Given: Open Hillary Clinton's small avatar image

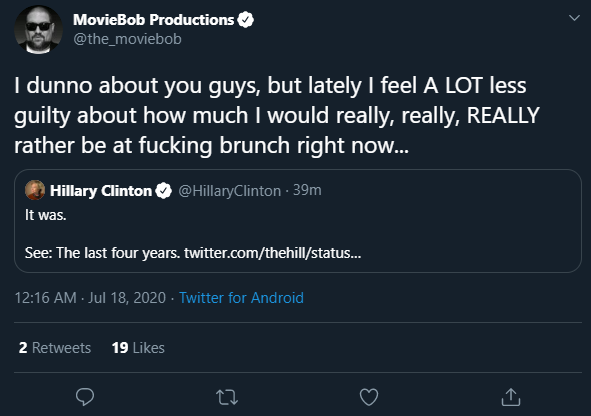Looking at the screenshot, I should pyautogui.click(x=35, y=190).
